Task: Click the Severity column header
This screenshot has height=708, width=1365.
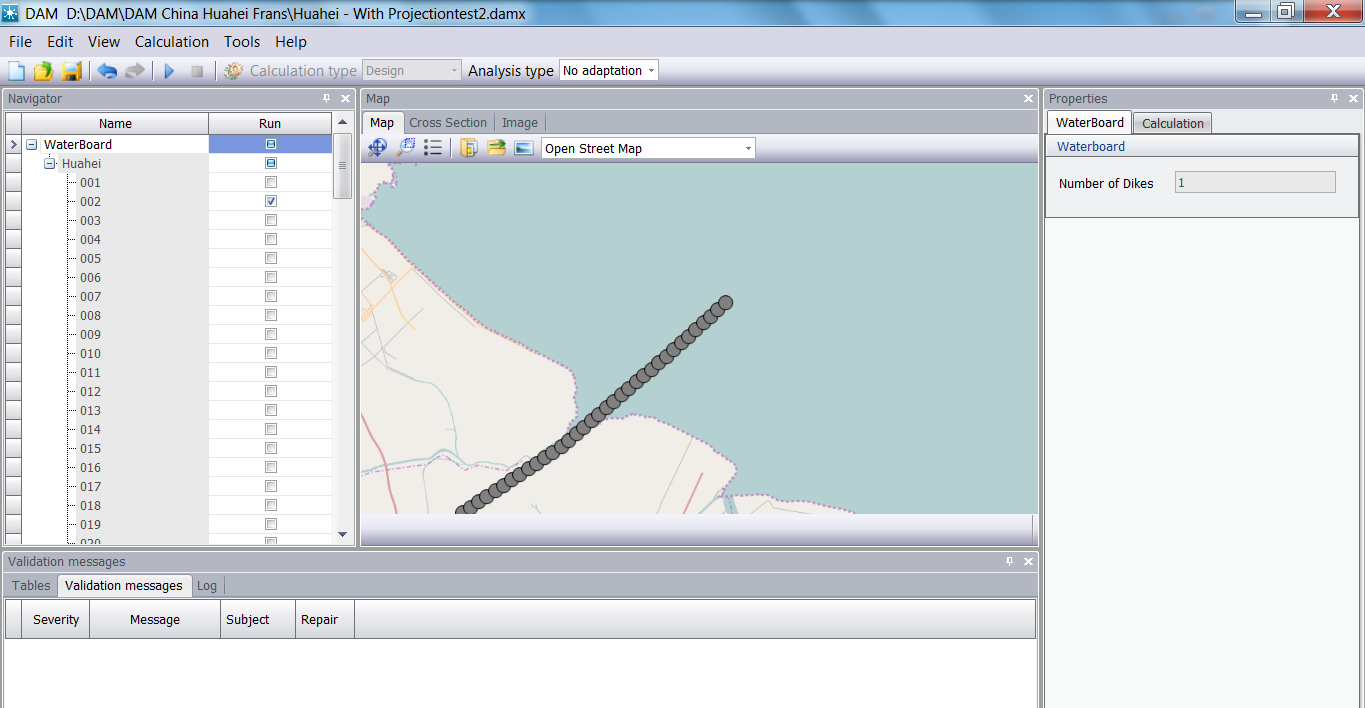Action: (56, 620)
